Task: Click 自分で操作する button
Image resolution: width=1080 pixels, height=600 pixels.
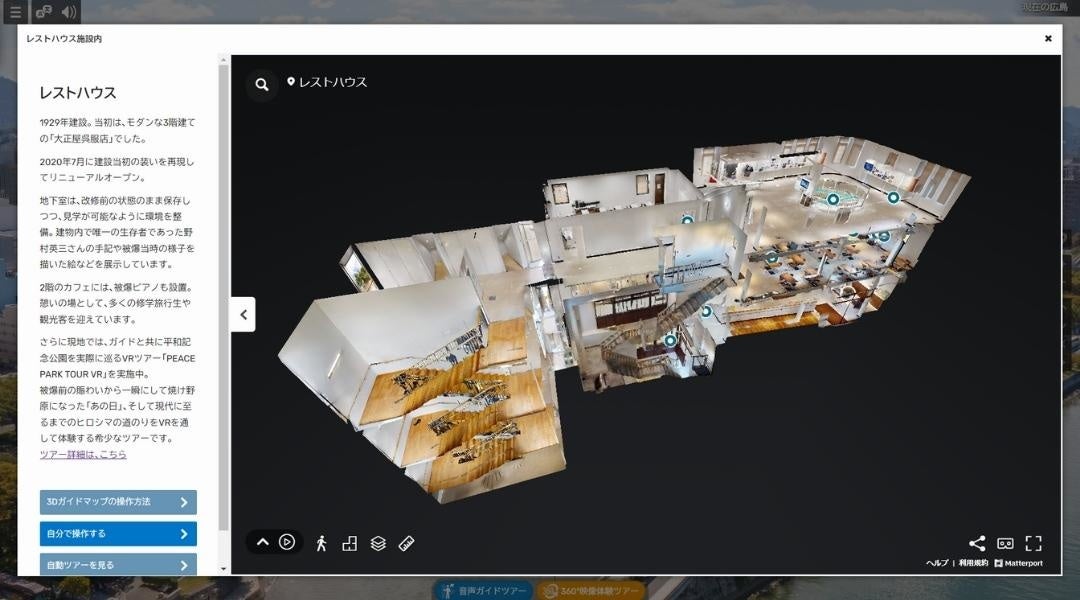Action: [x=118, y=534]
